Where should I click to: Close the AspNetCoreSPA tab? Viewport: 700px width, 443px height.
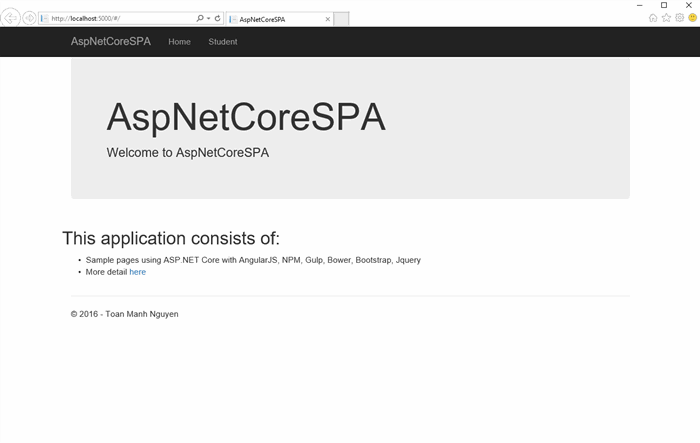tap(328, 19)
